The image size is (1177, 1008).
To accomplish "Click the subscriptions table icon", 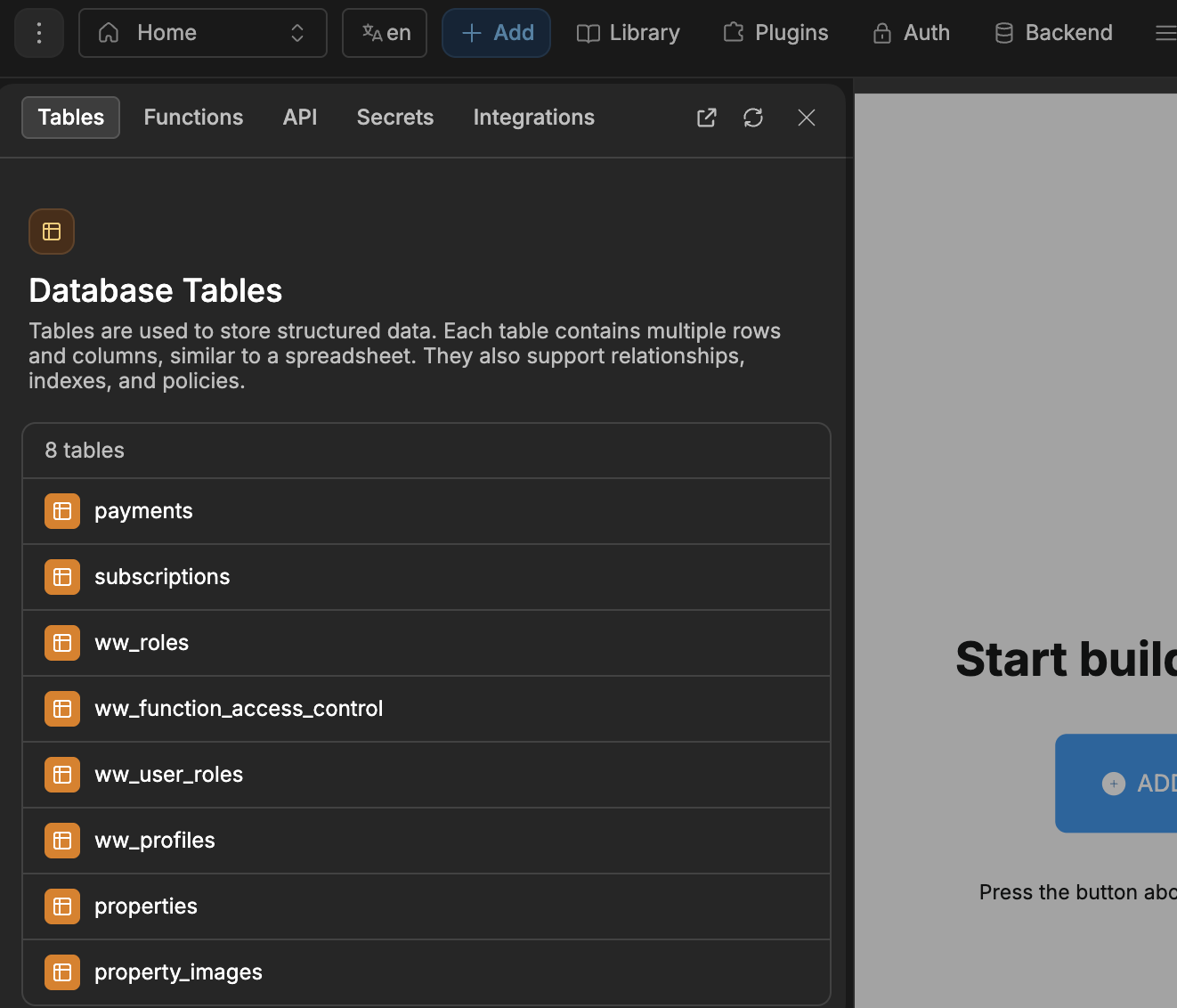I will (62, 577).
